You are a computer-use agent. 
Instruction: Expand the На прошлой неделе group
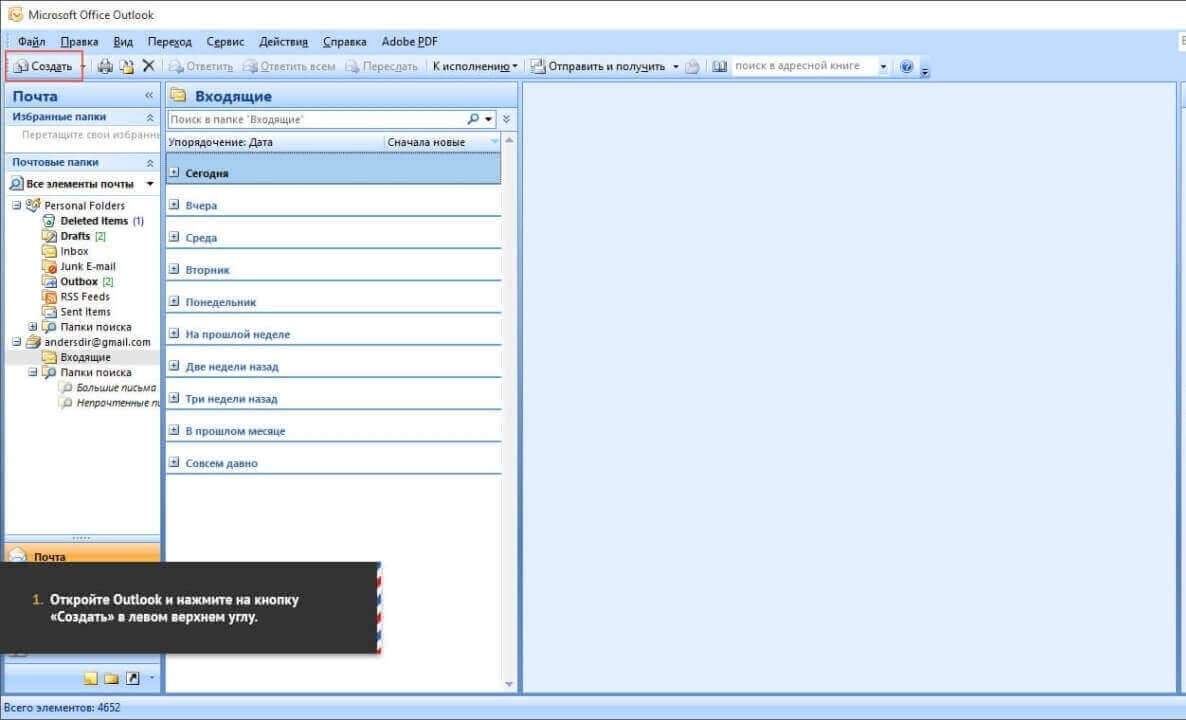[174, 334]
